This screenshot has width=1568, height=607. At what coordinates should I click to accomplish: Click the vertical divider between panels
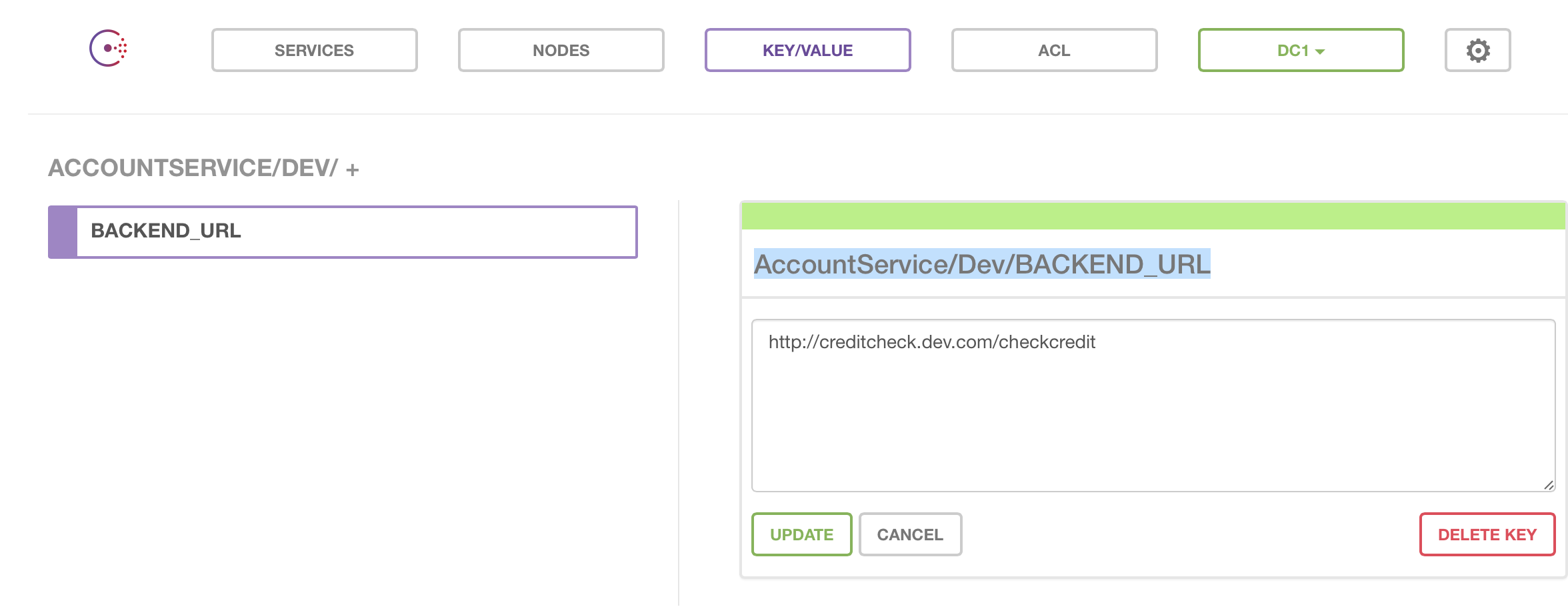click(679, 400)
